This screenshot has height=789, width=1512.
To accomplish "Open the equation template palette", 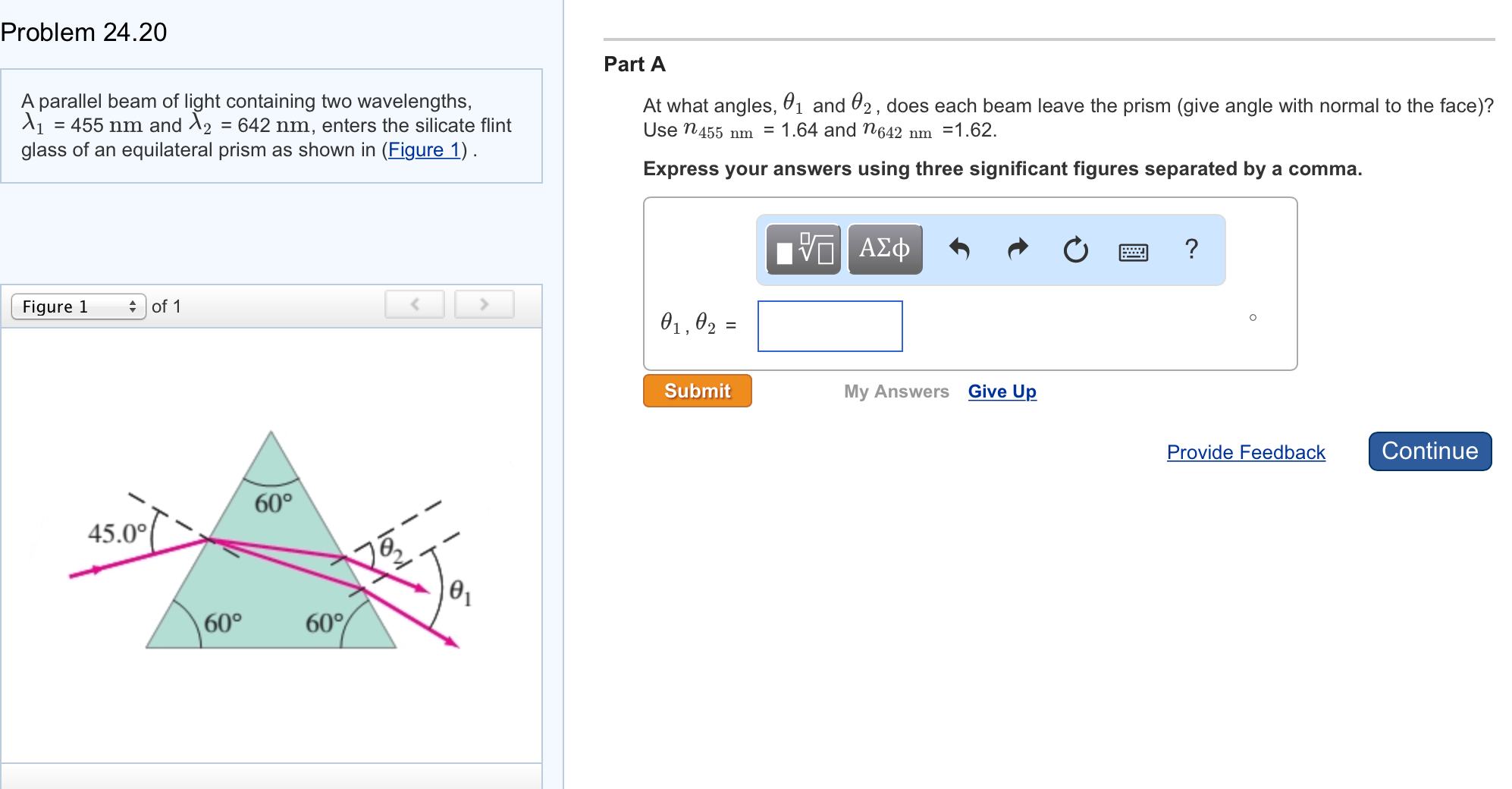I will pyautogui.click(x=801, y=249).
